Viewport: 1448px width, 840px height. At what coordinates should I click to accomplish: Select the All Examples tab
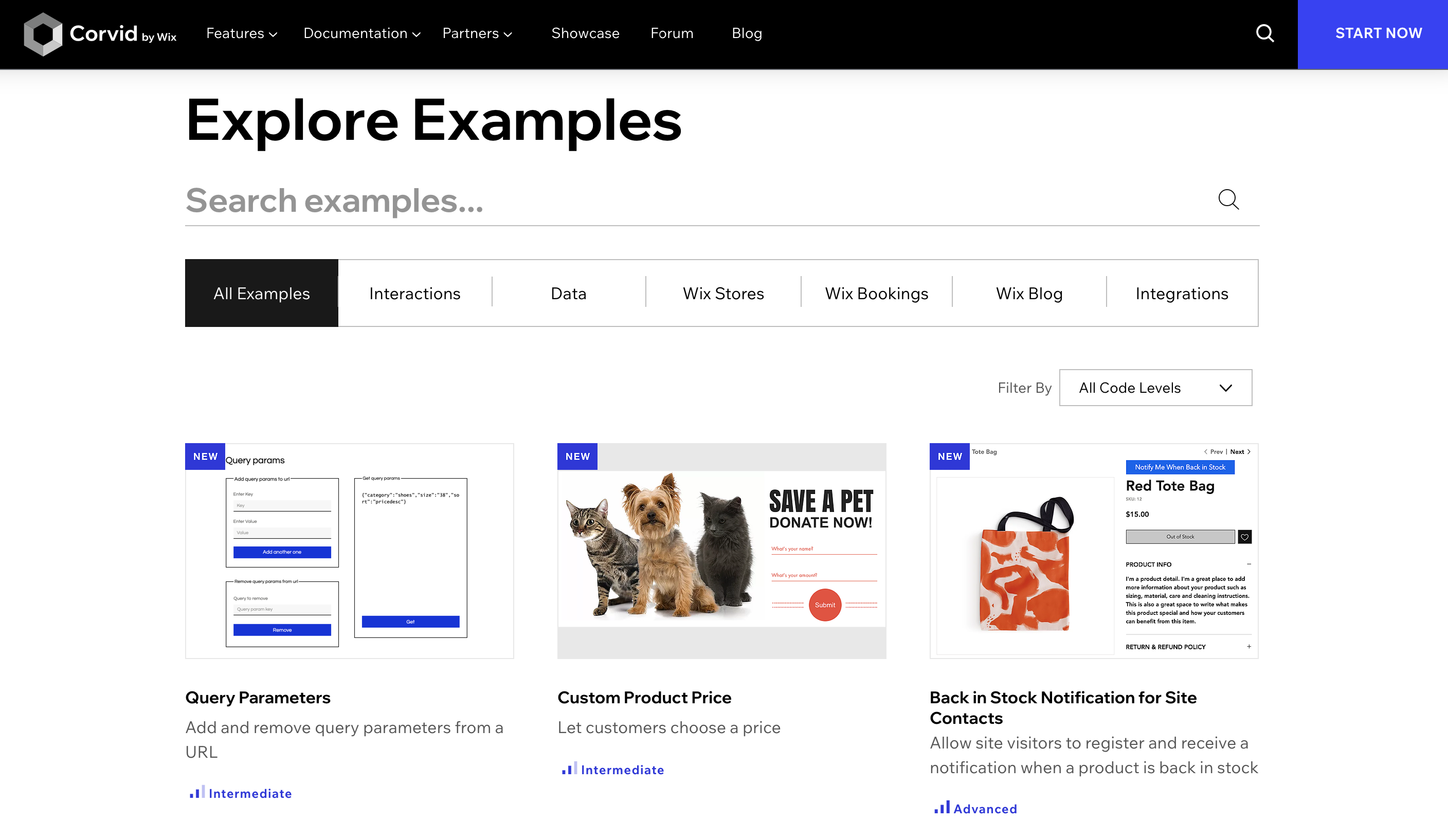(261, 293)
